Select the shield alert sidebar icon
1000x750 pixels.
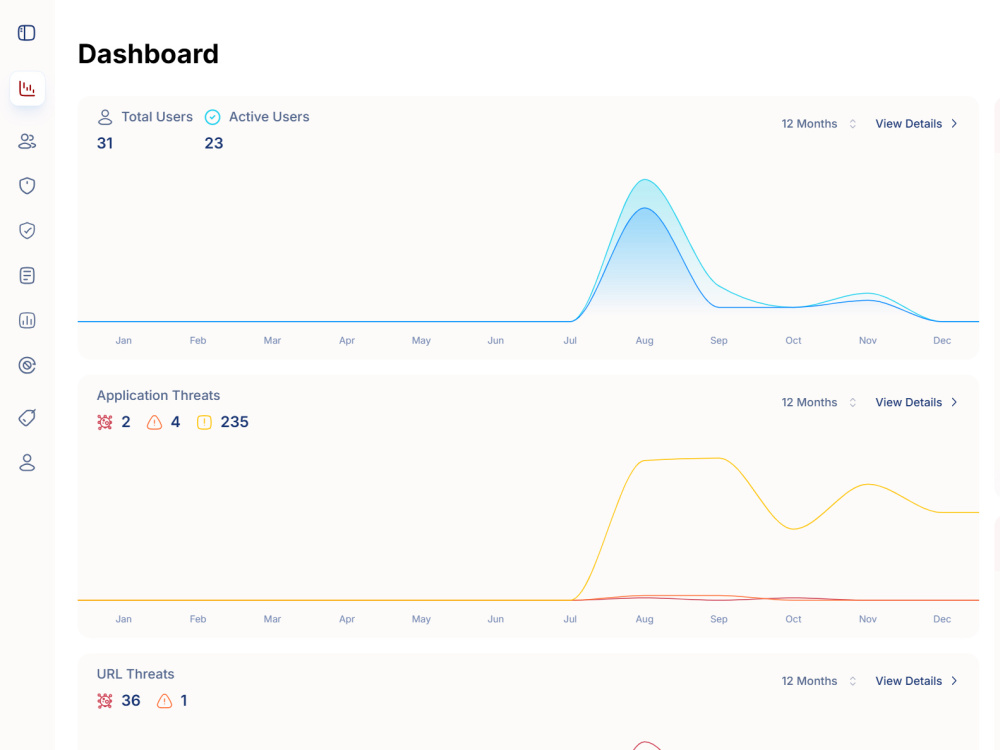27,186
